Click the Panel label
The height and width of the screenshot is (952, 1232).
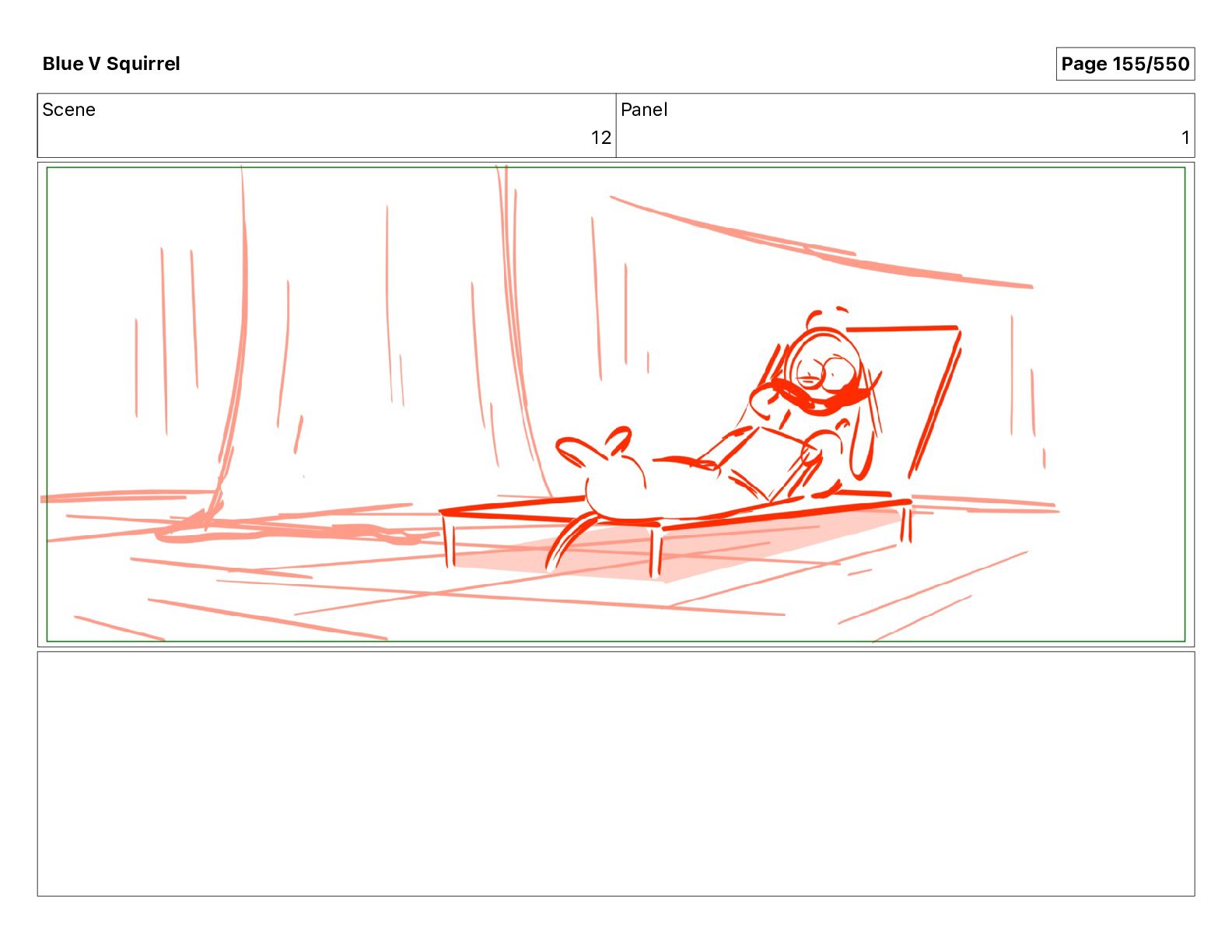[x=644, y=110]
